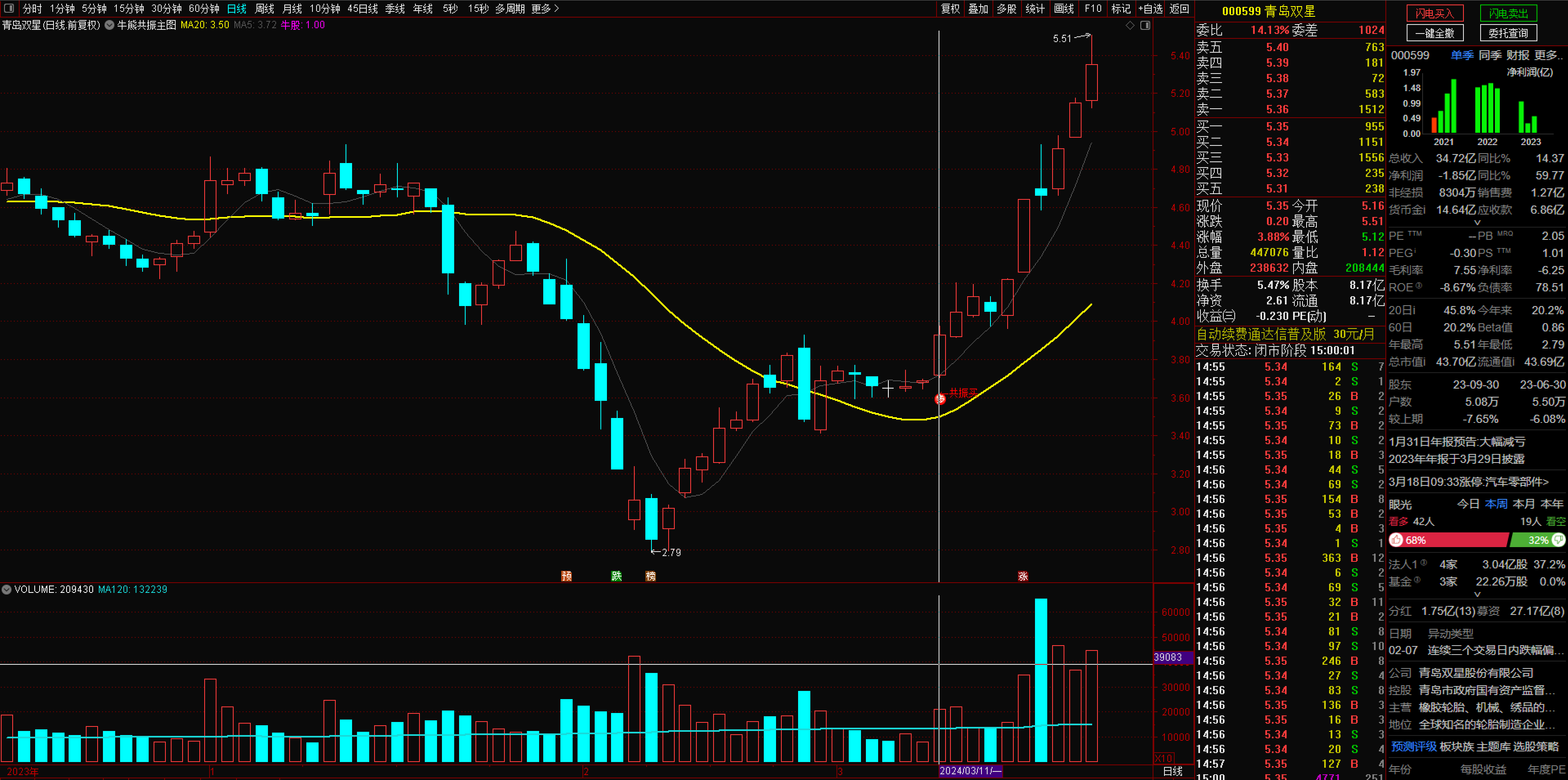
Task: Click the panel layout icon beside the diamond
Action: tap(1145, 25)
